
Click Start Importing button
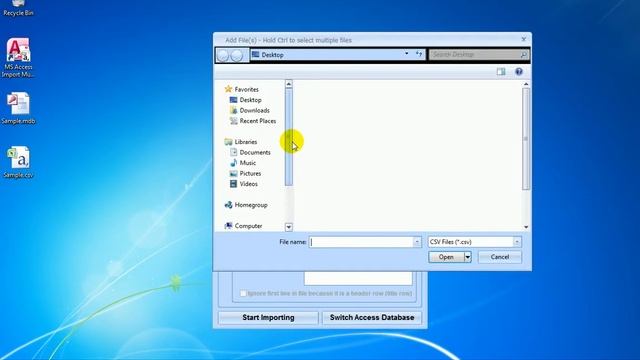[268, 318]
